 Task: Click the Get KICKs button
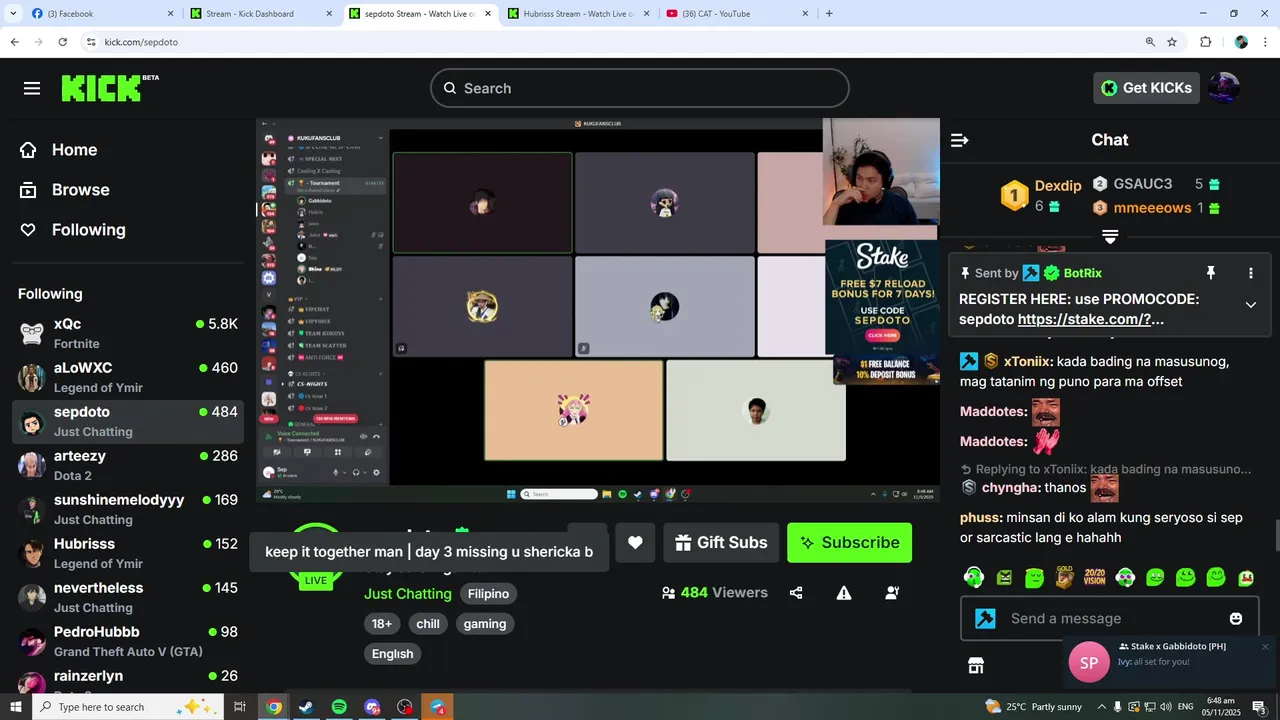(x=1146, y=88)
